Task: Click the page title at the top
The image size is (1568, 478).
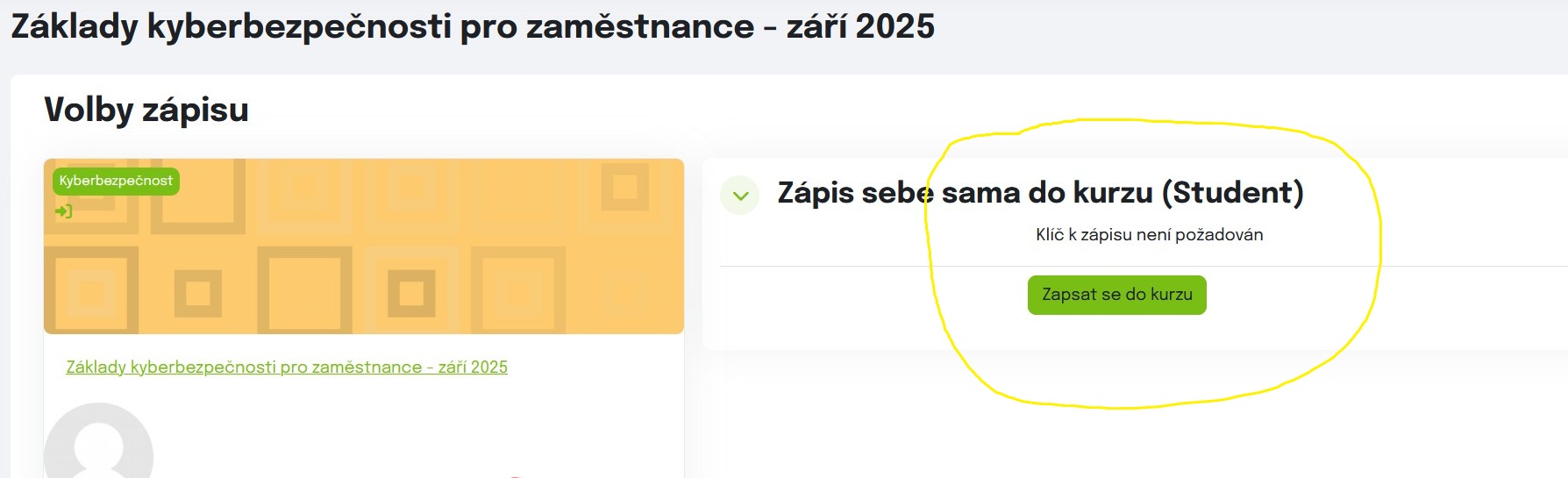Action: 473,26
